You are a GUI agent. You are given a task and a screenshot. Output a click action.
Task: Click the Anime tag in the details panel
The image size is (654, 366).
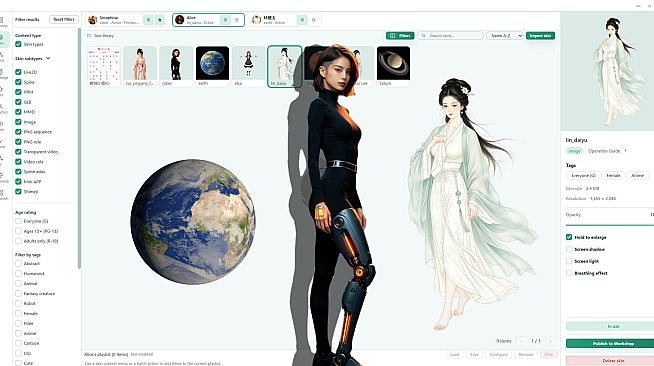click(x=637, y=175)
